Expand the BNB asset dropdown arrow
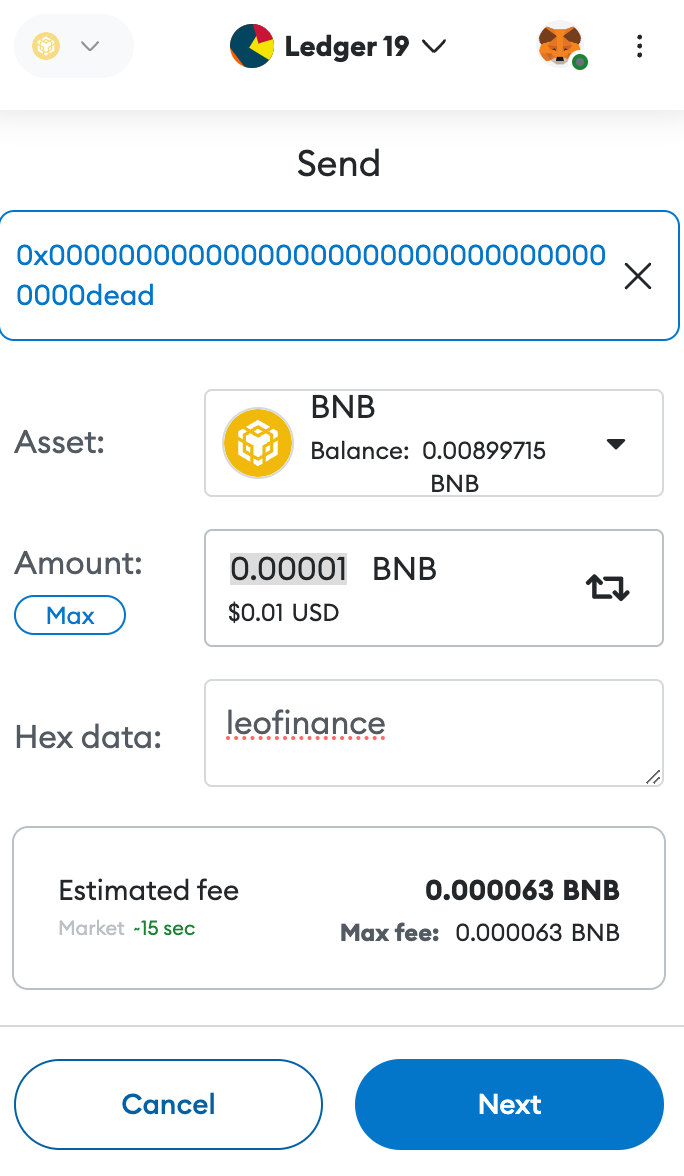This screenshot has height=1176, width=684. pos(616,444)
